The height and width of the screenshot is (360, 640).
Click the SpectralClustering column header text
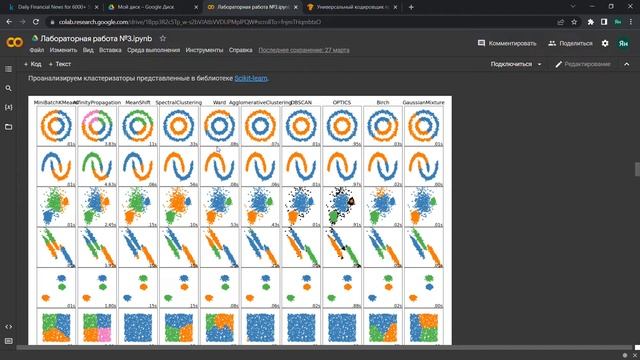click(179, 102)
